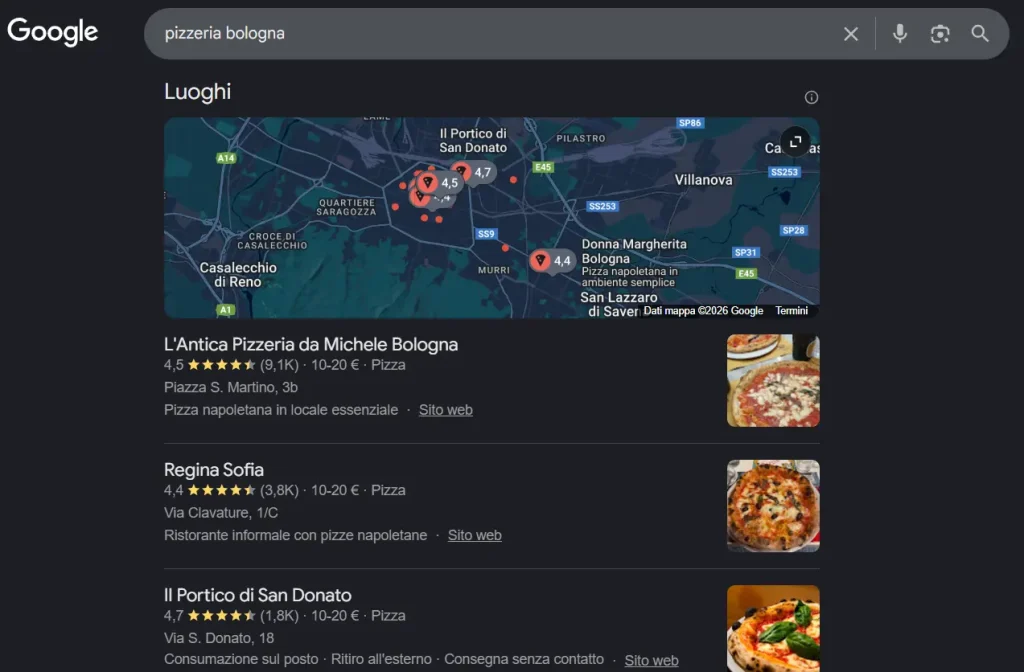
Task: Click the (9,1K) reviews count
Action: [x=279, y=365]
